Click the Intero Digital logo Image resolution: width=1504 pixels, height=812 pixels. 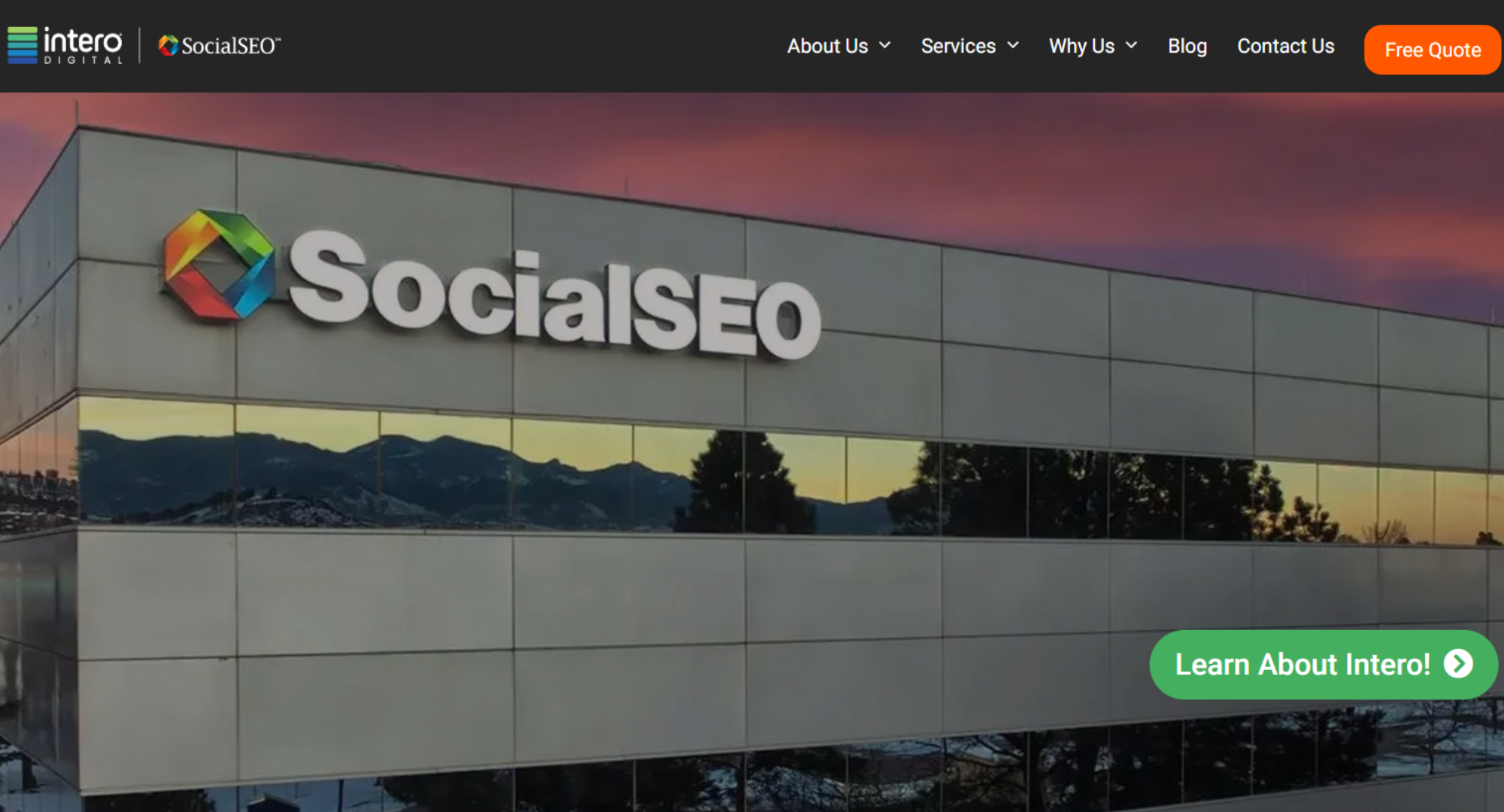pyautogui.click(x=65, y=46)
